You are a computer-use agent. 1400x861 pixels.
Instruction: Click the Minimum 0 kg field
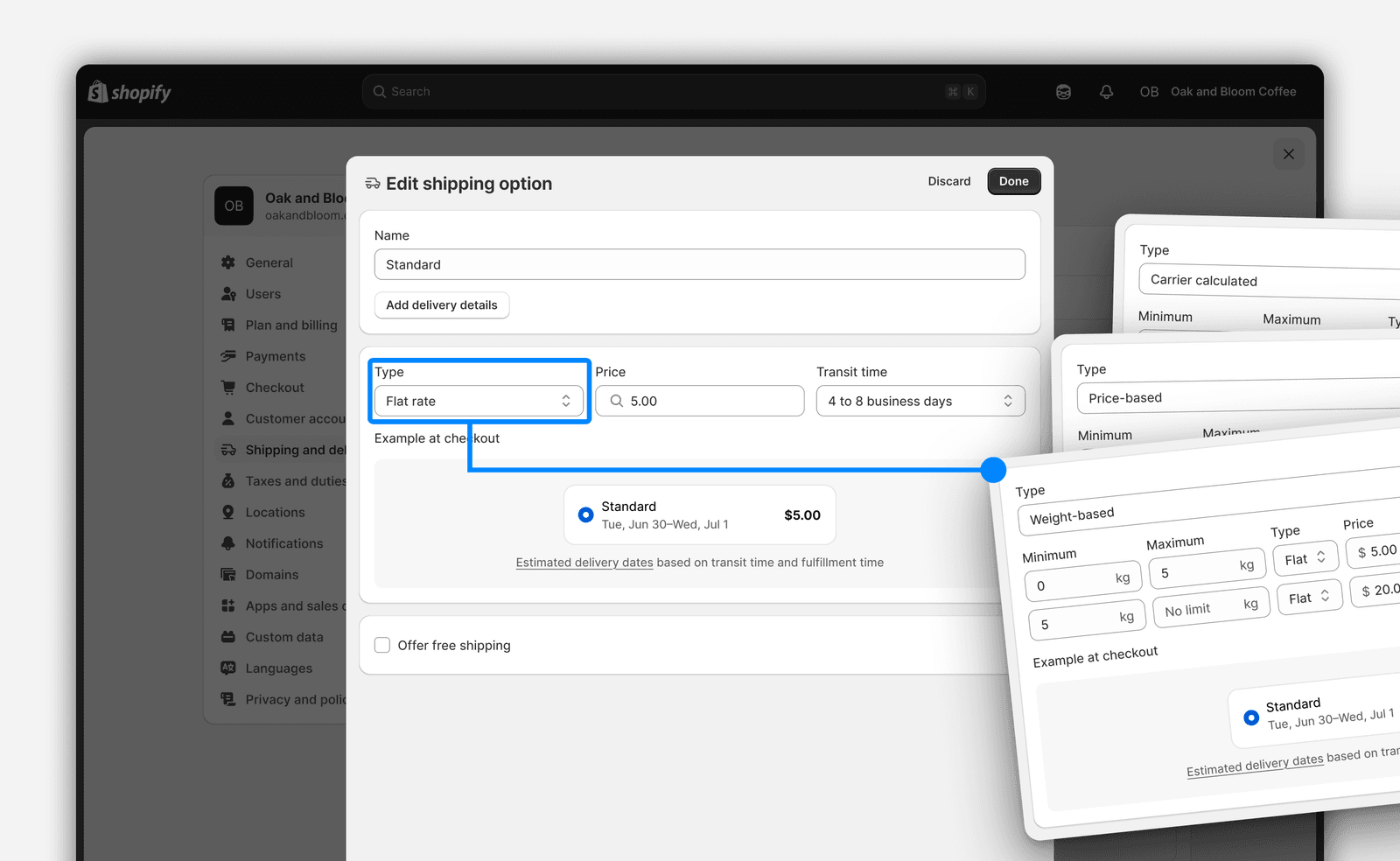click(x=1084, y=582)
